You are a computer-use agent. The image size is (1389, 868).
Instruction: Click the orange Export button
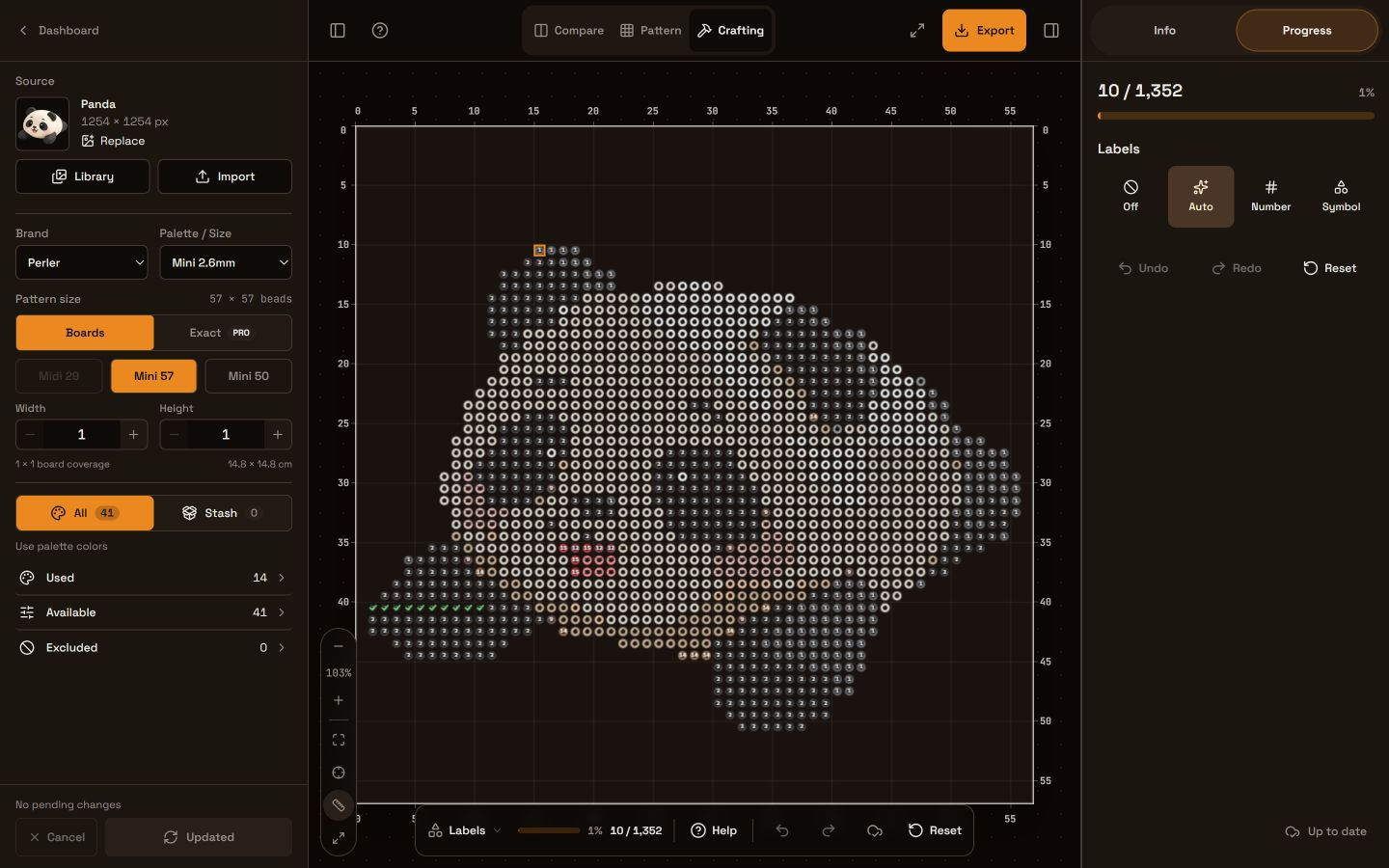click(984, 31)
